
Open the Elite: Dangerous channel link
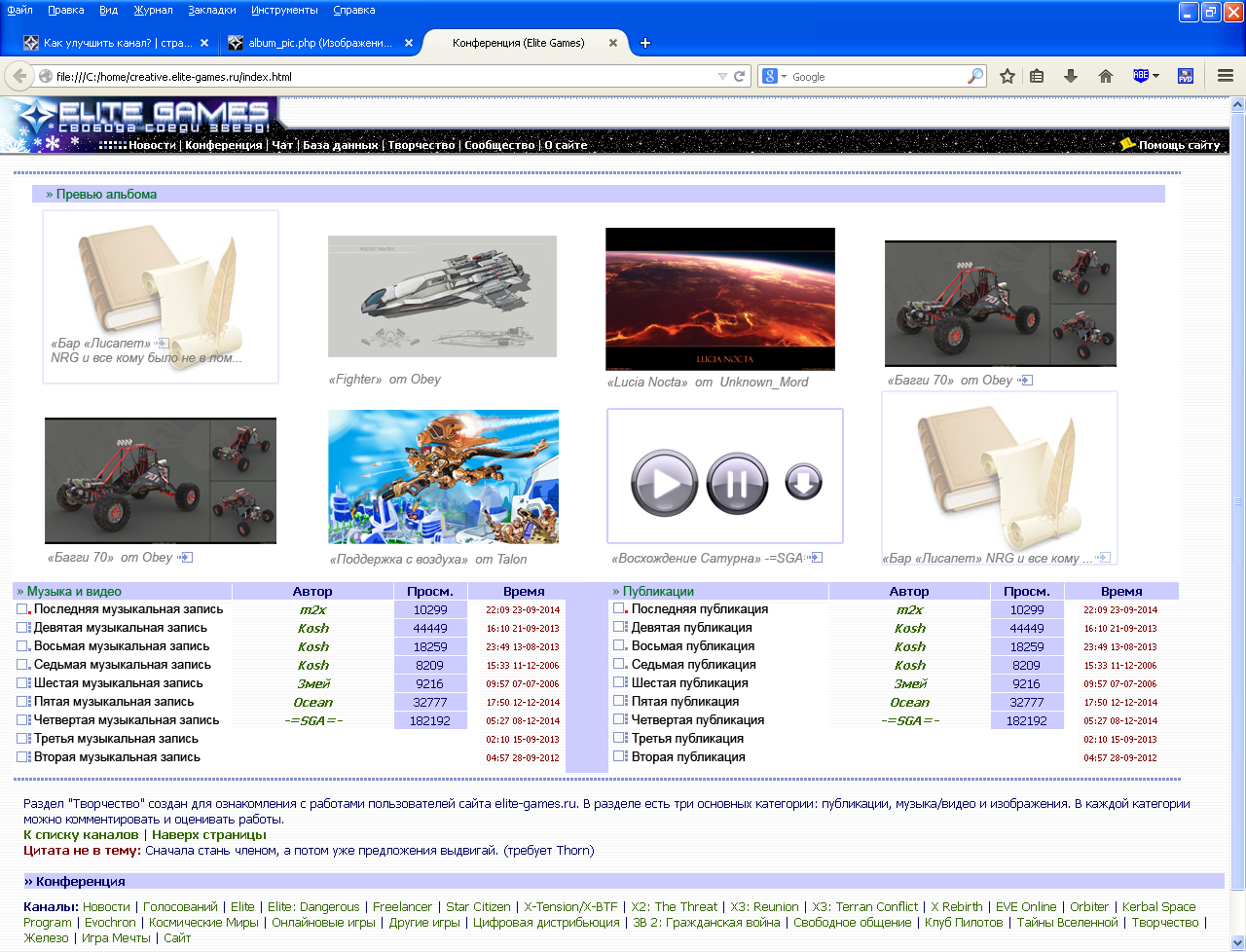coord(313,907)
